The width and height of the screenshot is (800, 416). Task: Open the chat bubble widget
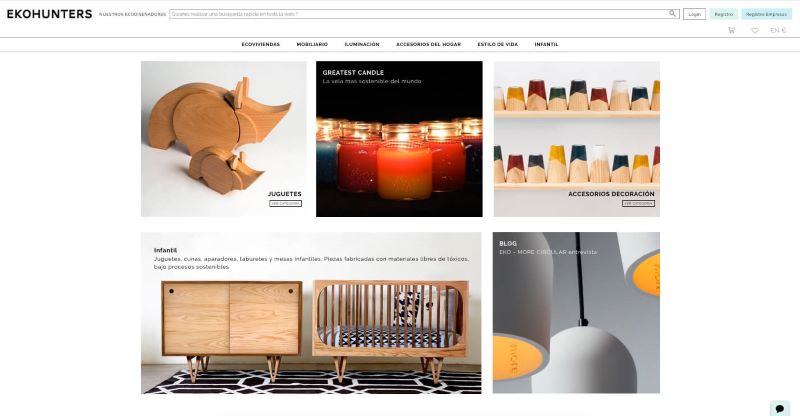pos(780,408)
